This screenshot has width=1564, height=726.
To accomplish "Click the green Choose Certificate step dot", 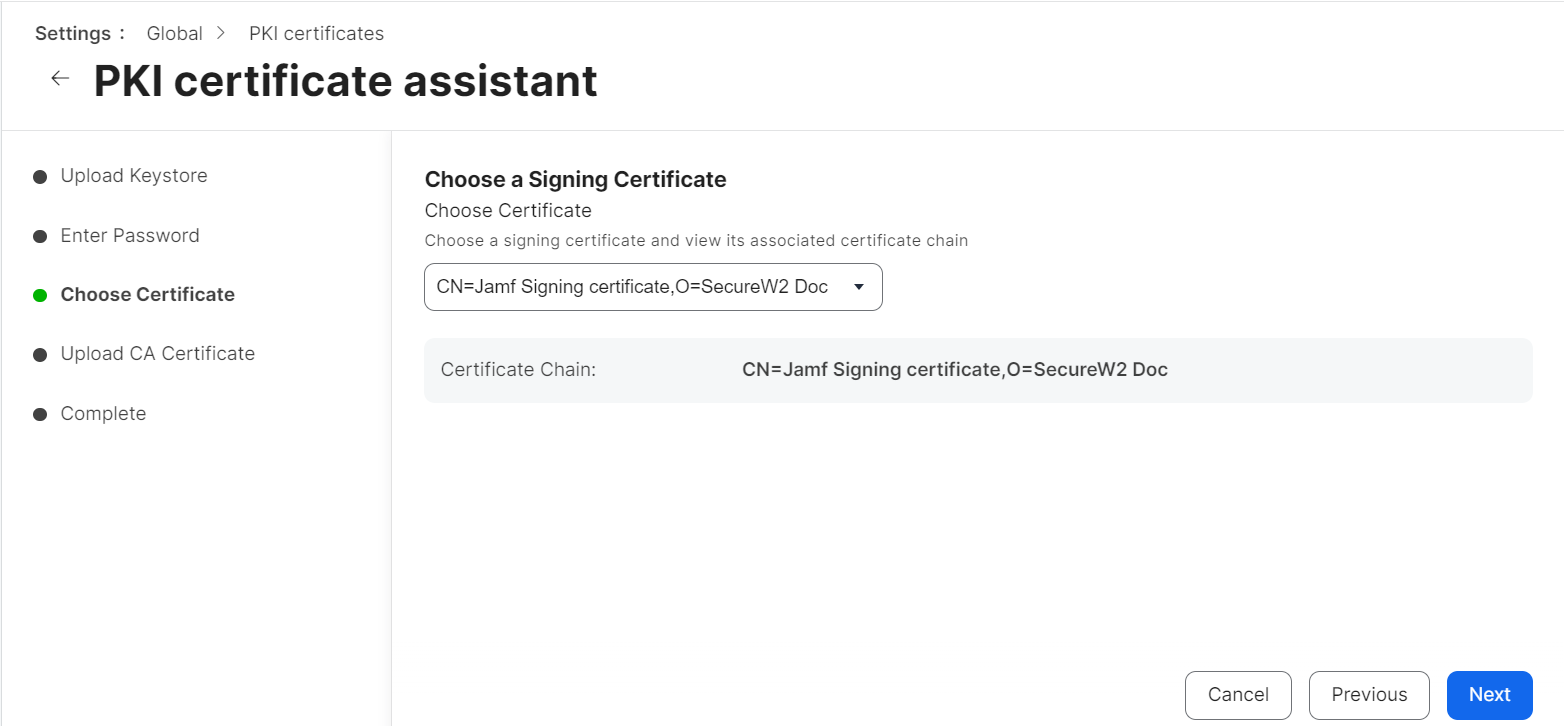I will [40, 295].
